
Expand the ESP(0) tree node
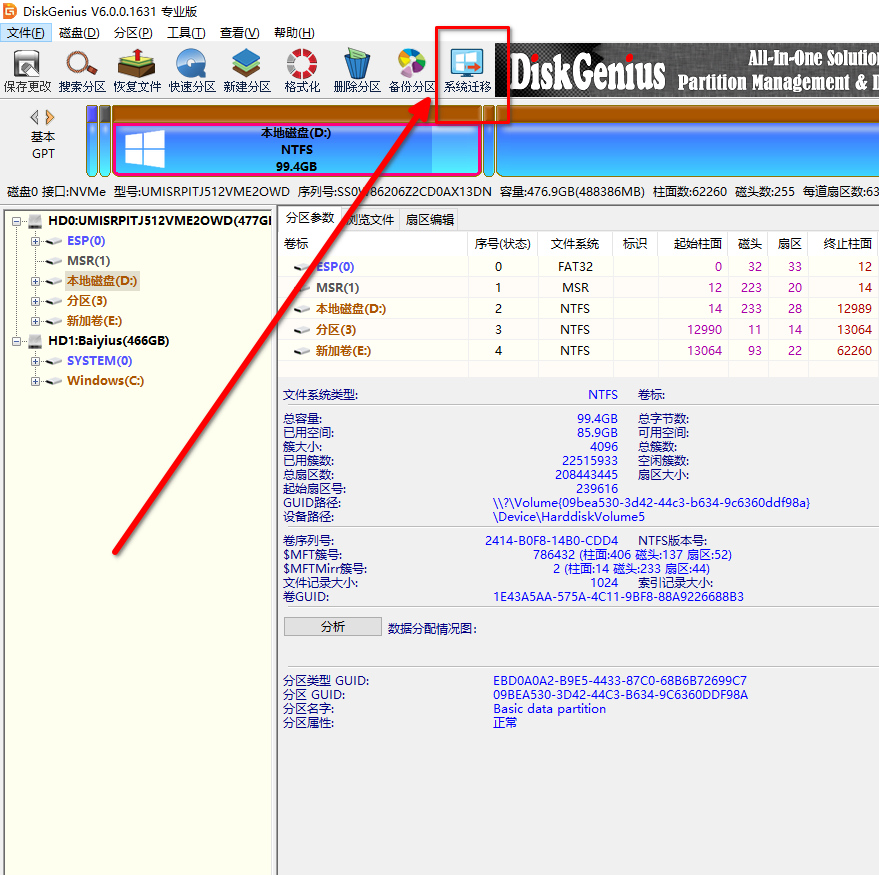35,242
